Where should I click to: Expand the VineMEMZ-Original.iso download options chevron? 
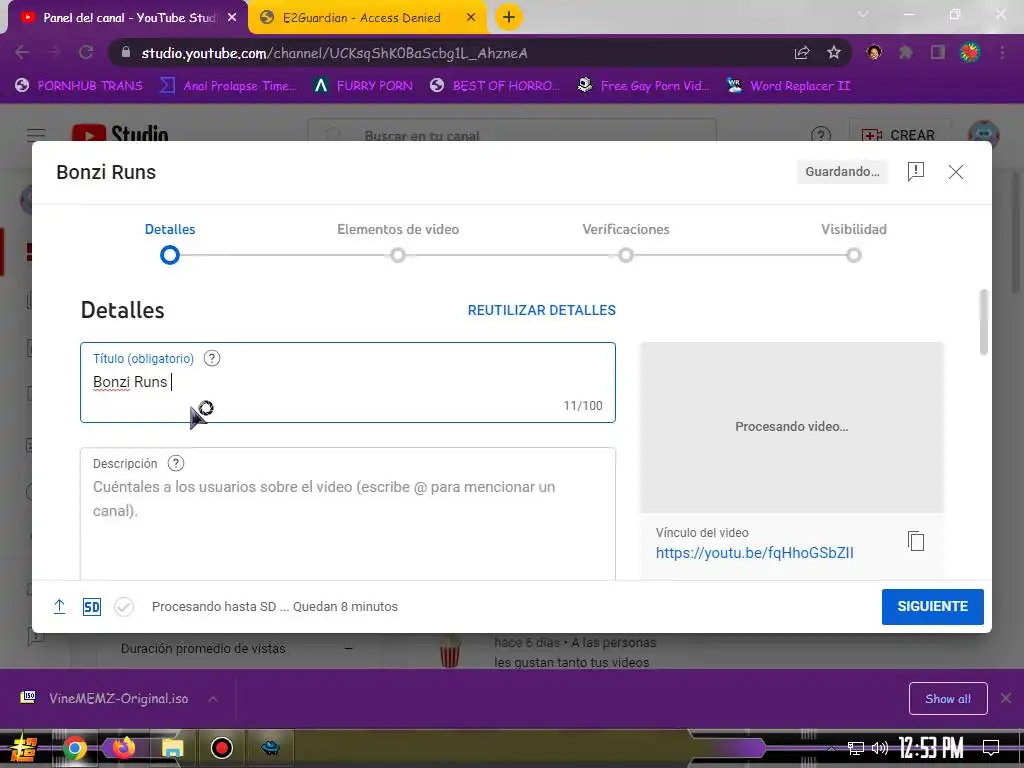click(213, 699)
